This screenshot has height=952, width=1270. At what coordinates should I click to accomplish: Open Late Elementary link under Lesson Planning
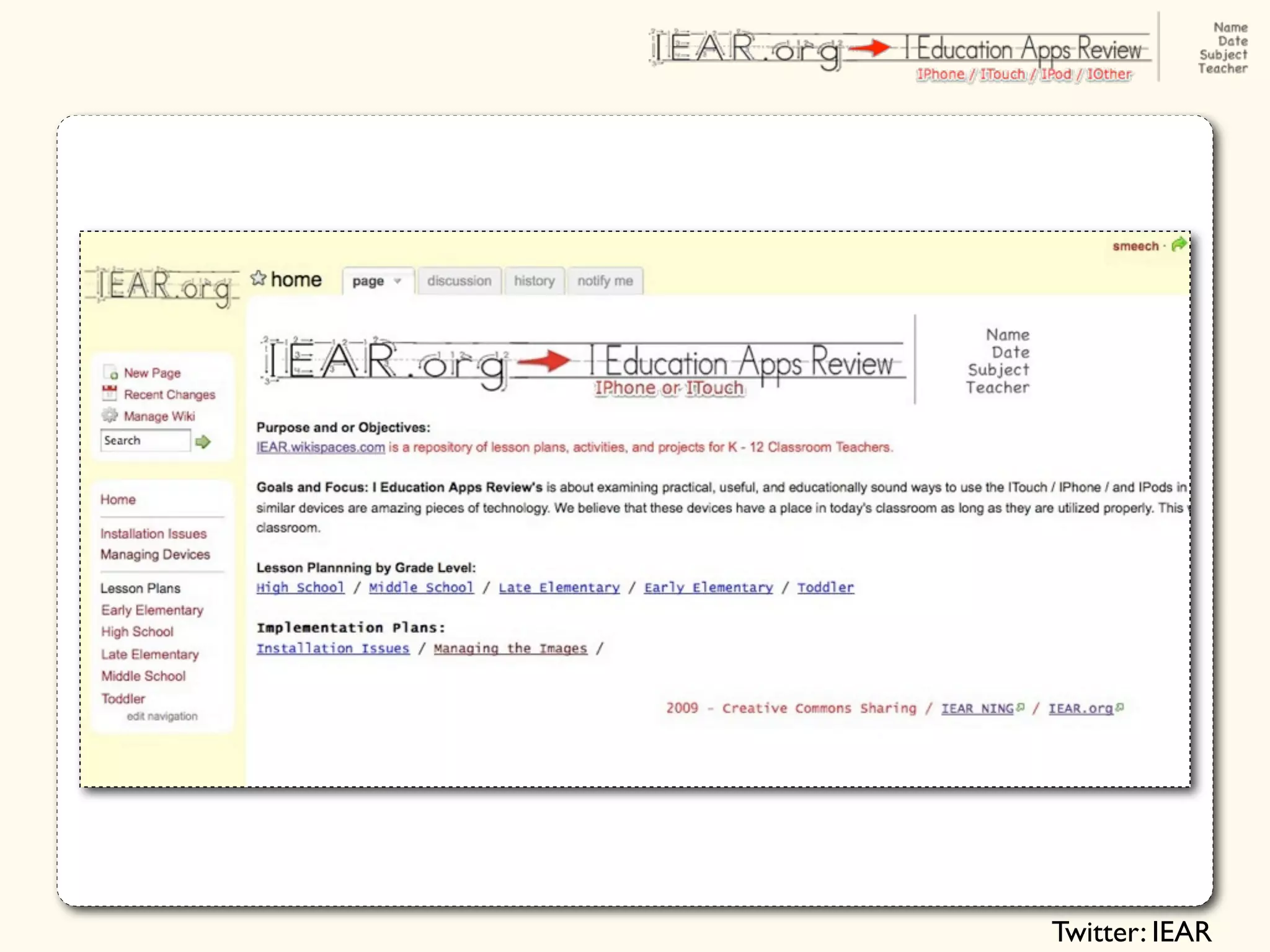pos(559,587)
